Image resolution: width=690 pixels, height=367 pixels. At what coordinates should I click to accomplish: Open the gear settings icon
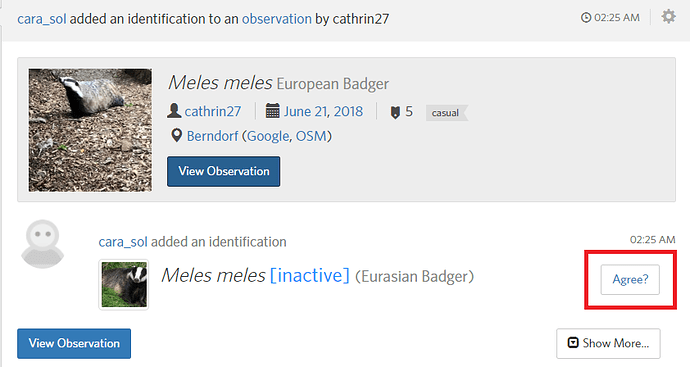point(668,17)
